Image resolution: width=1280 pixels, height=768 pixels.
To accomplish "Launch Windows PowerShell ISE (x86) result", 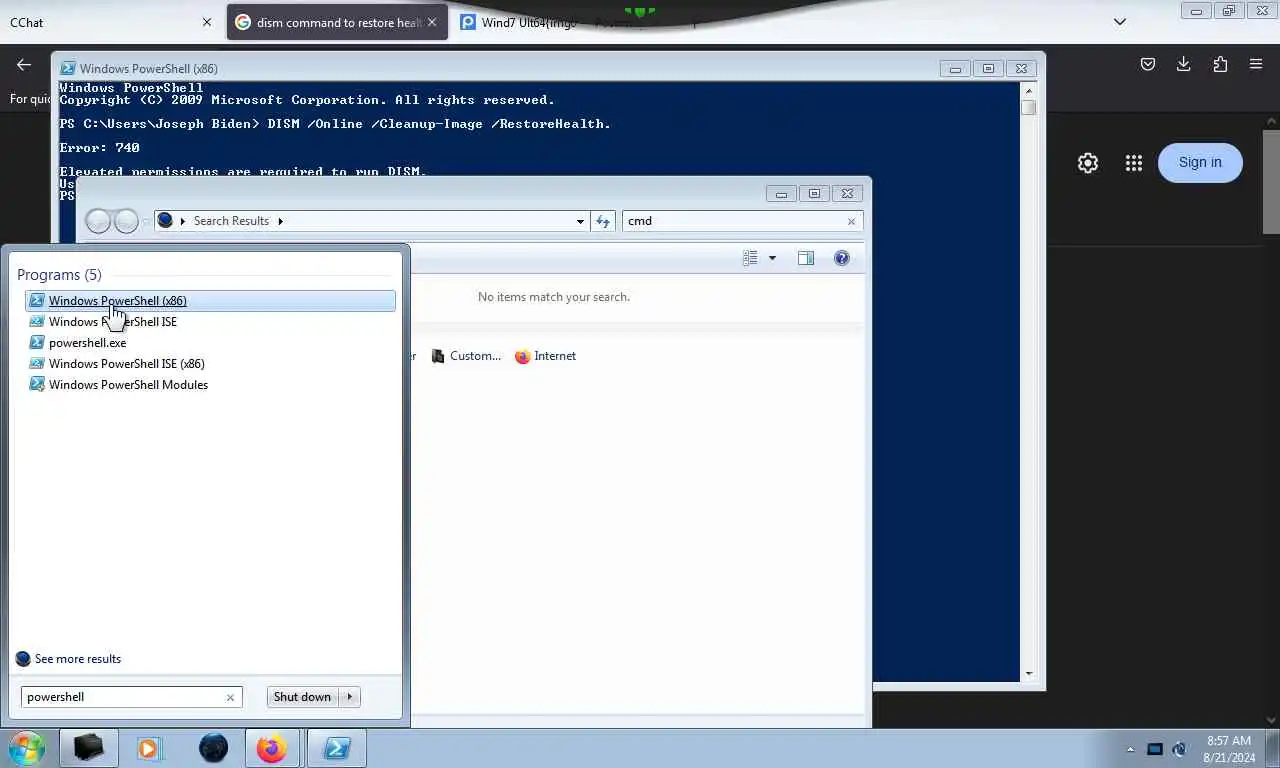I will (x=210, y=364).
